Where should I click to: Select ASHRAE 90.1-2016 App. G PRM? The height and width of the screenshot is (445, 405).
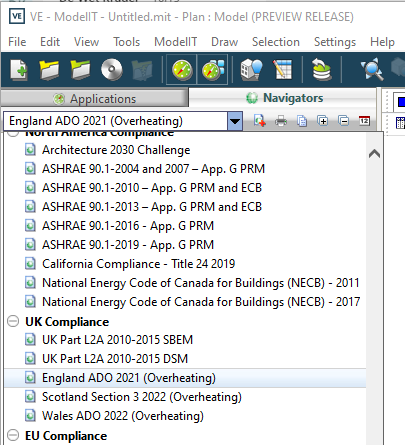tap(128, 226)
